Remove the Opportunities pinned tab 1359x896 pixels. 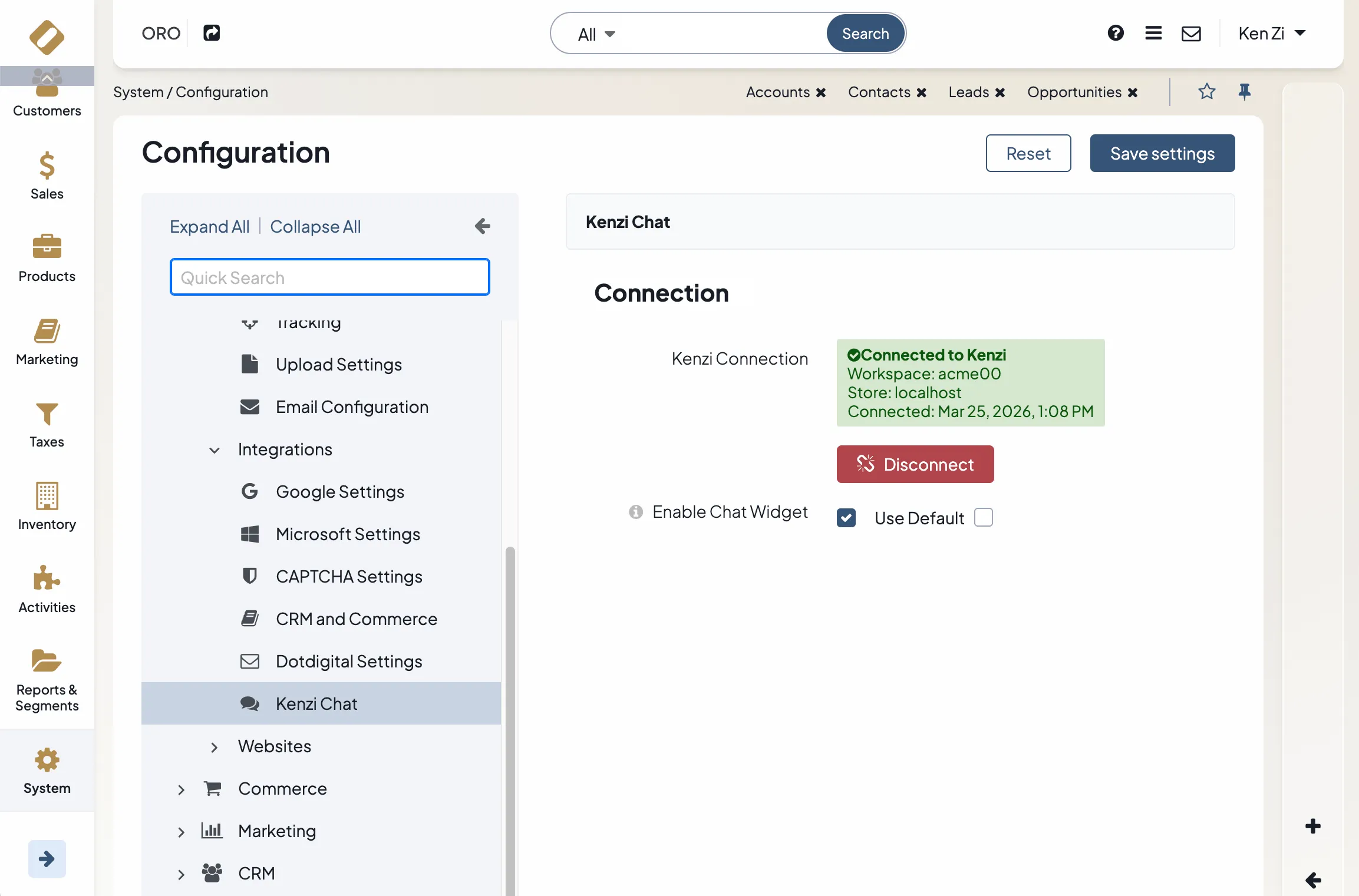tap(1132, 92)
